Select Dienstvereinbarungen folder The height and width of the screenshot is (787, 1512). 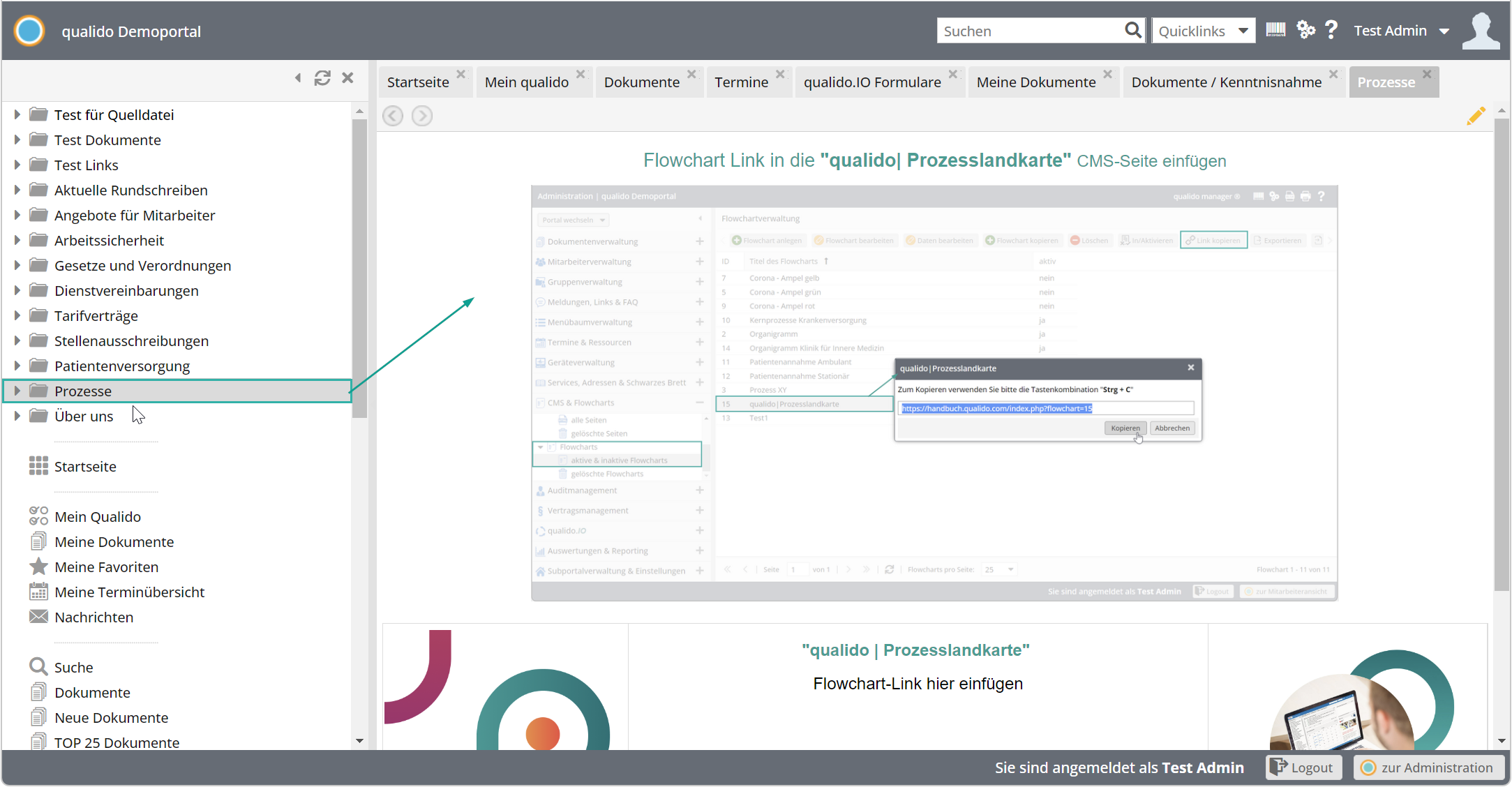pos(126,290)
